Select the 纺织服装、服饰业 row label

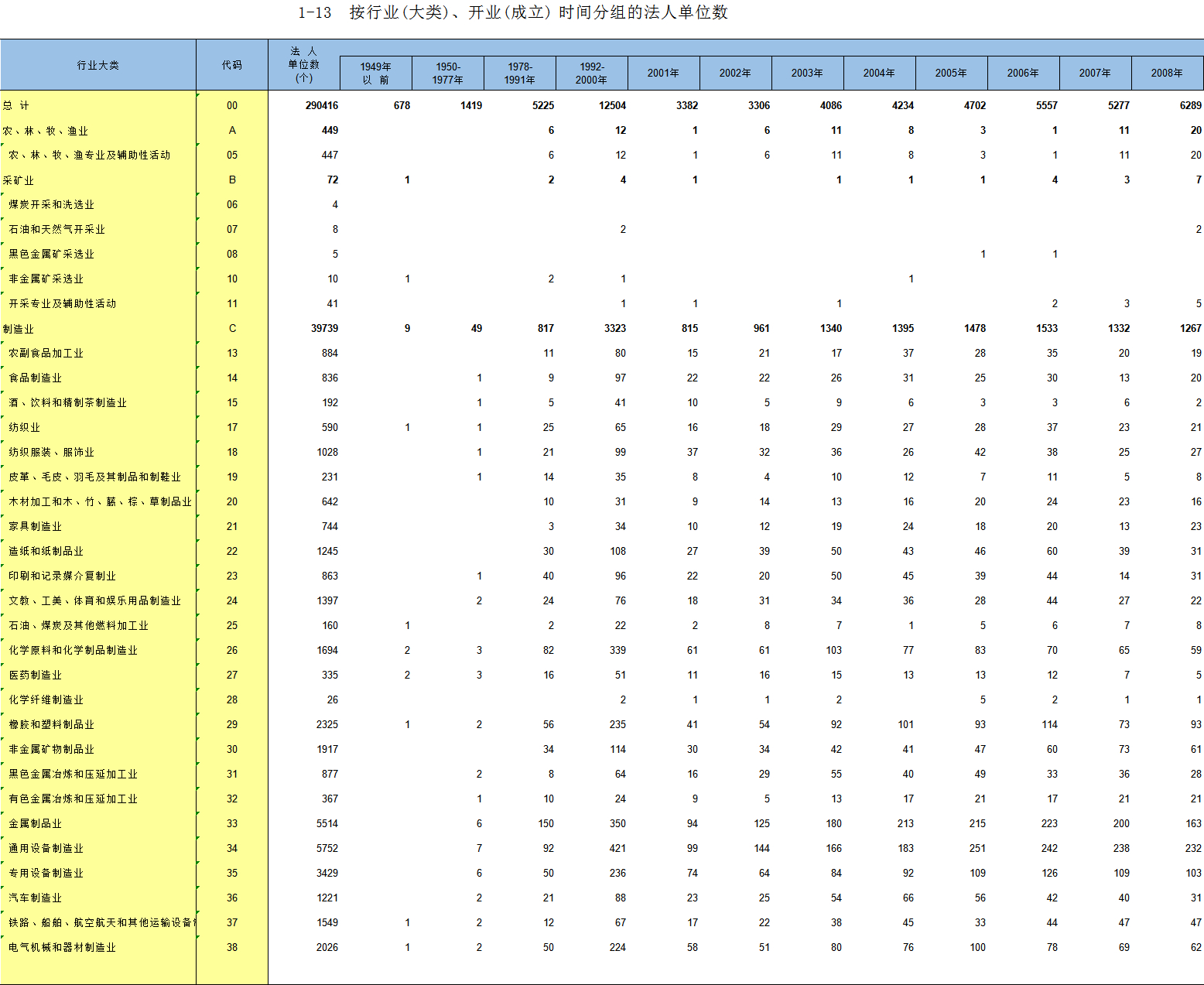[52, 453]
